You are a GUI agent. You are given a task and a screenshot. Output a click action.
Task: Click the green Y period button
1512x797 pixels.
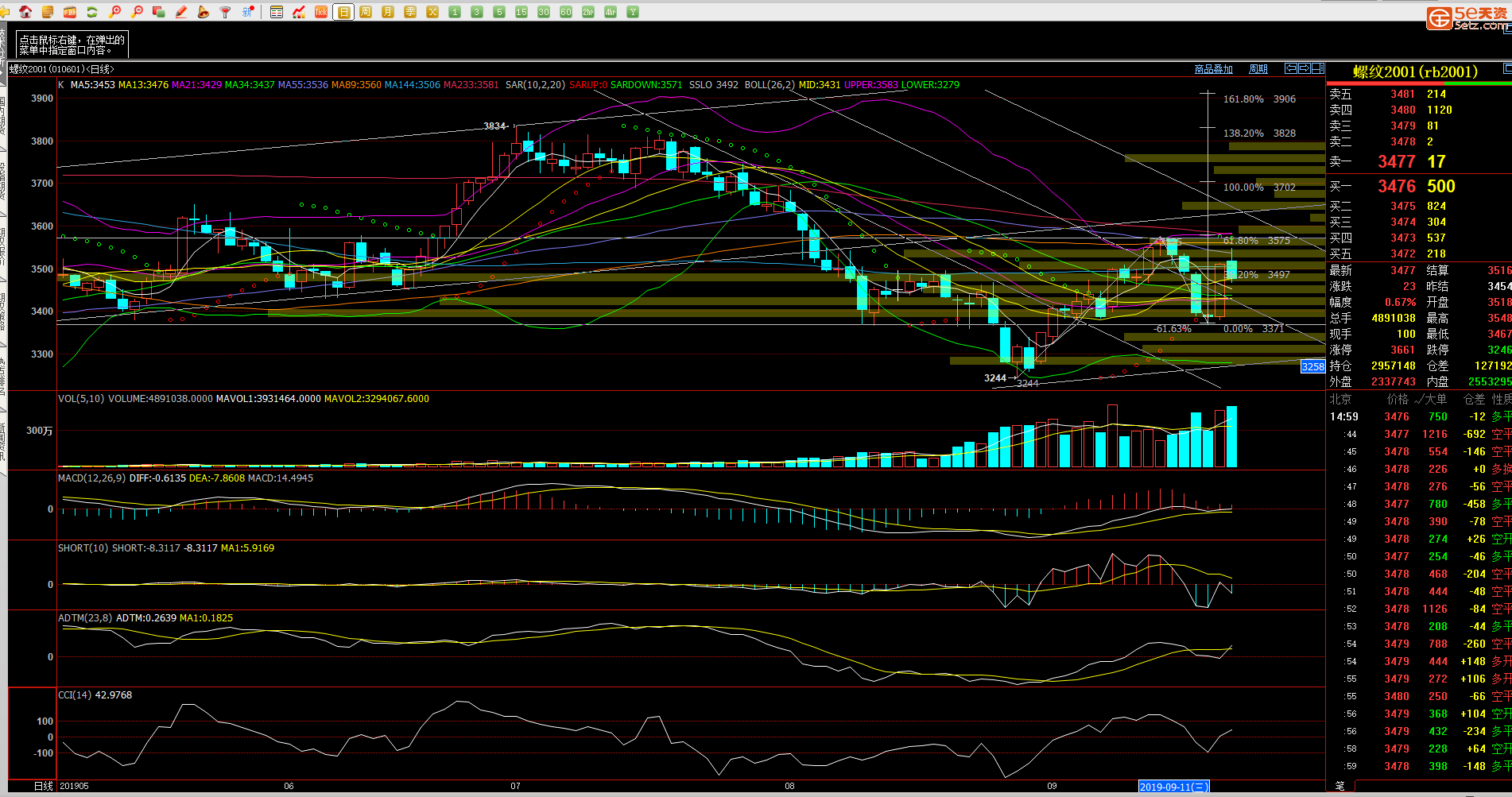coord(633,12)
